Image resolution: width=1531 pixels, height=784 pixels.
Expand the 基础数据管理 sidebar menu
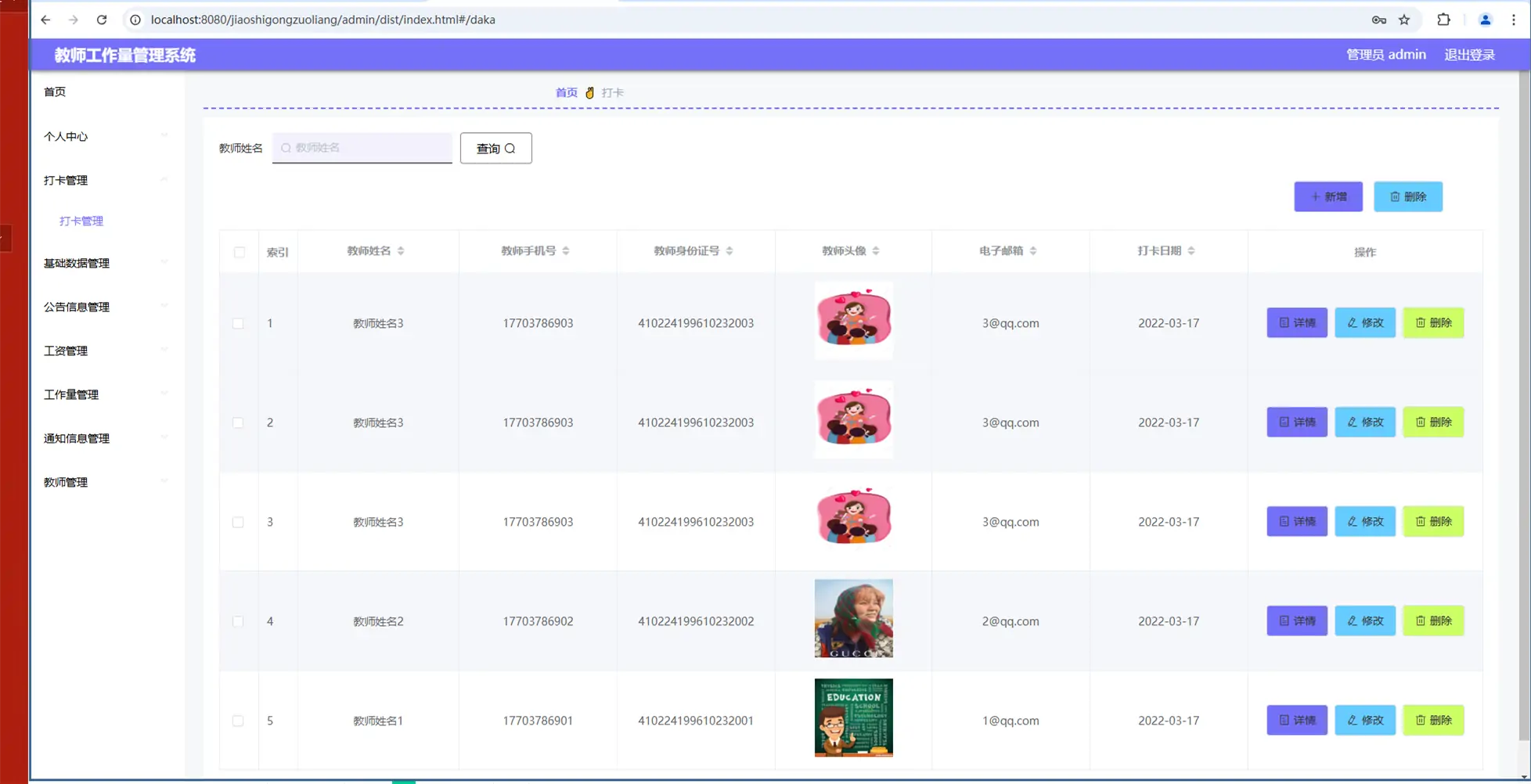coord(106,263)
